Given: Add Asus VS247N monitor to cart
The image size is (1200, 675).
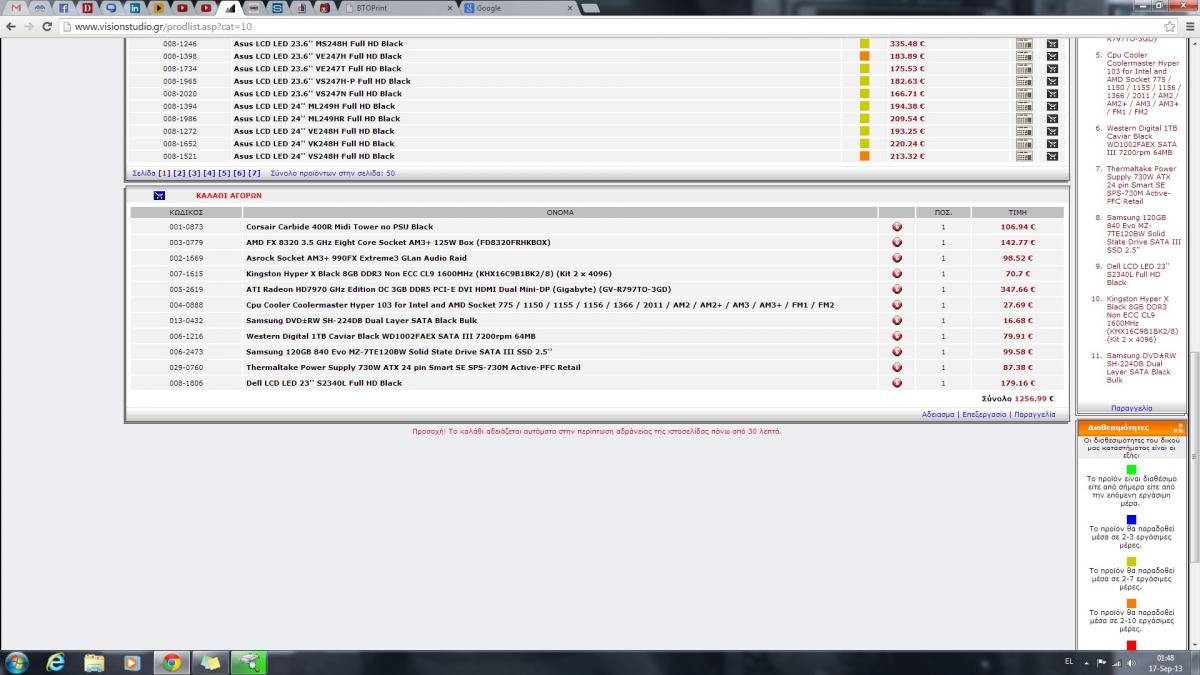Looking at the screenshot, I should point(1052,94).
